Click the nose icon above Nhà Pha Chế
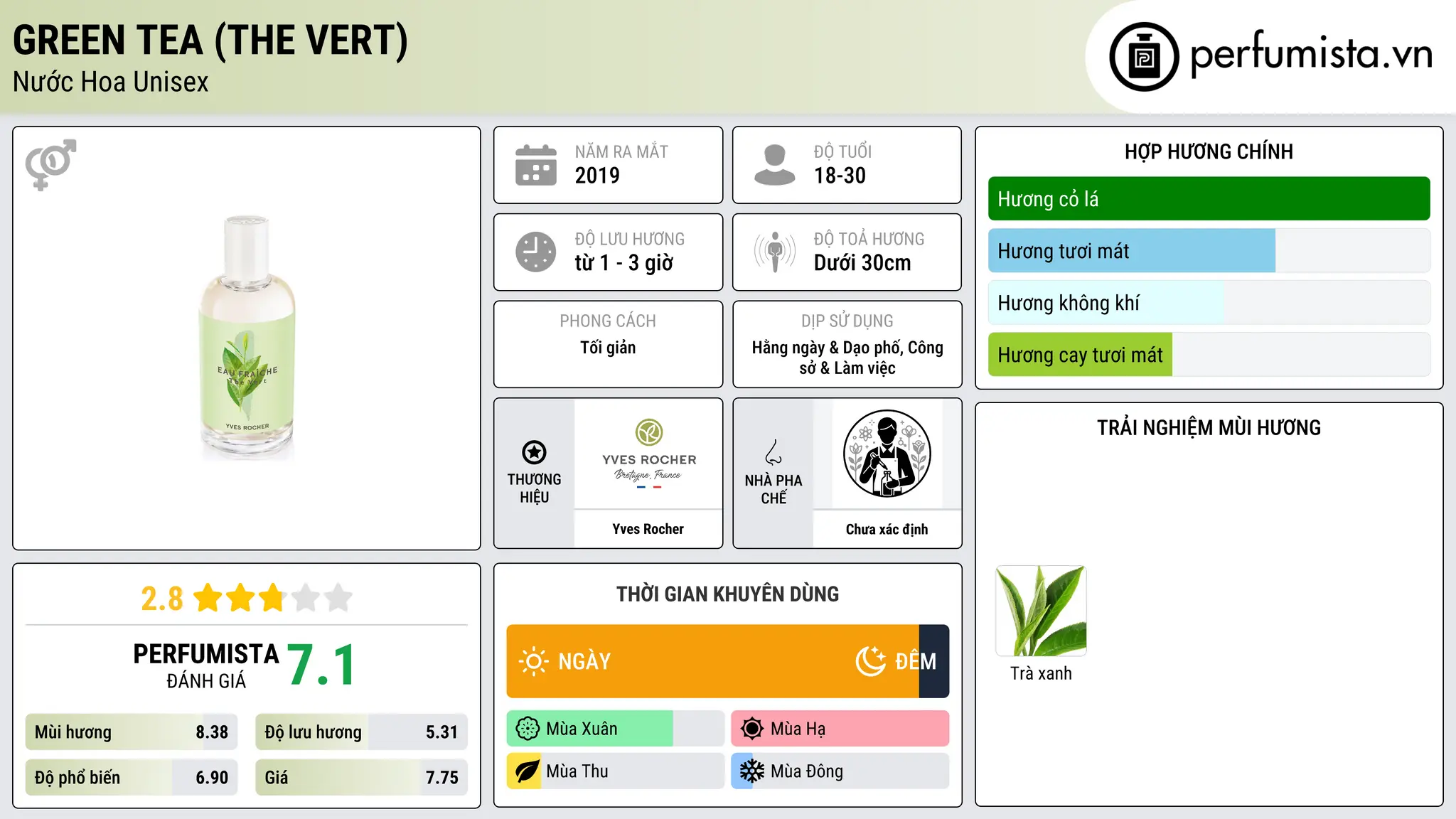The image size is (1456, 819). 773,451
